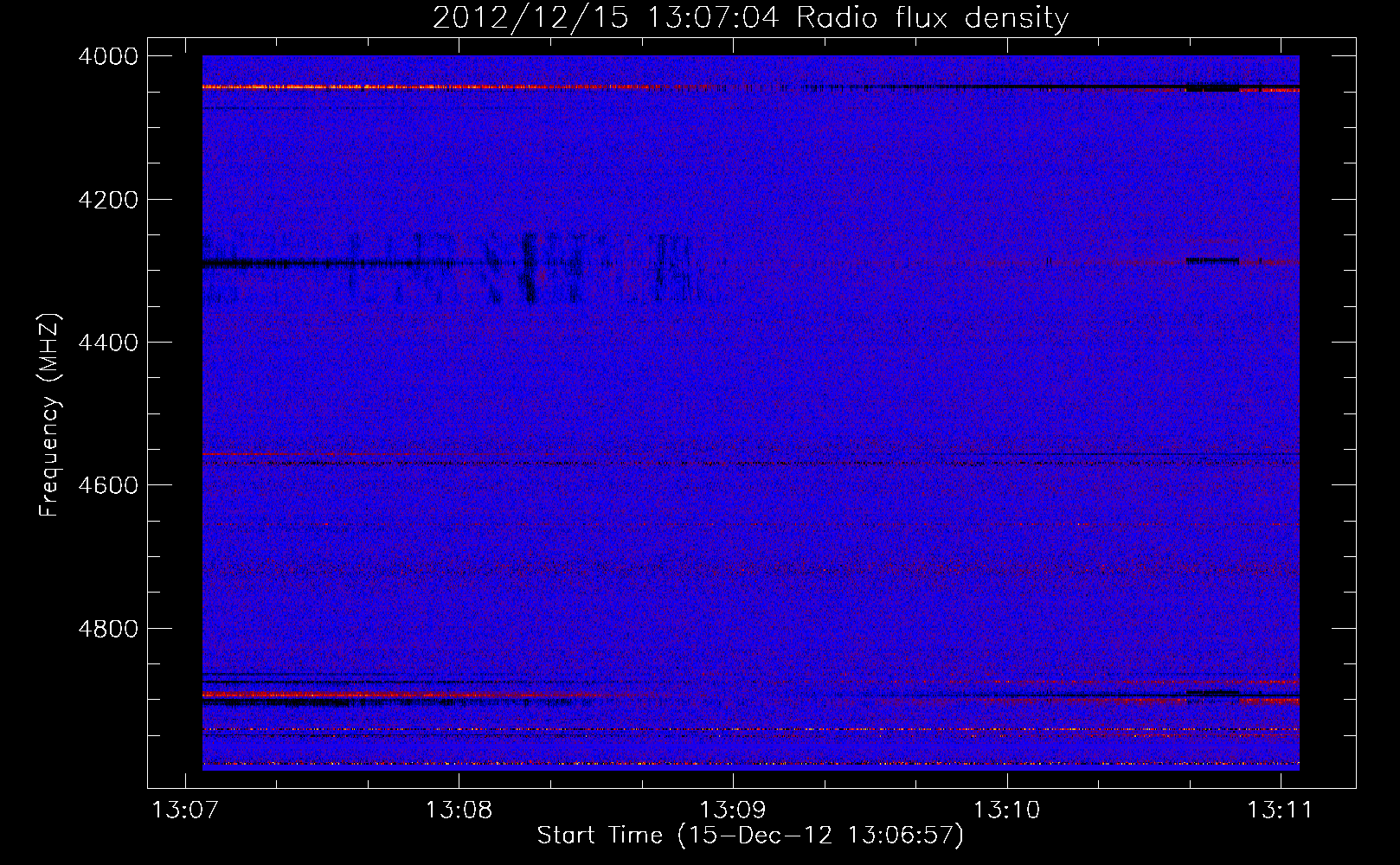Click the 13:07 time tick label
Image resolution: width=1400 pixels, height=865 pixels.
tap(184, 811)
